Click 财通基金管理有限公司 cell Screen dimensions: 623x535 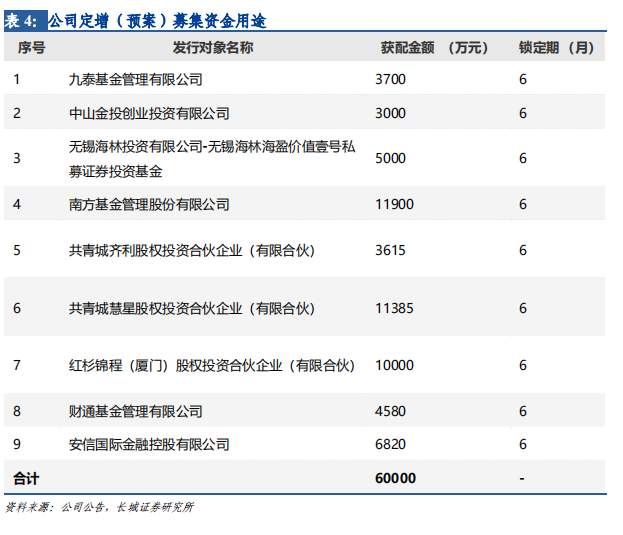[135, 411]
